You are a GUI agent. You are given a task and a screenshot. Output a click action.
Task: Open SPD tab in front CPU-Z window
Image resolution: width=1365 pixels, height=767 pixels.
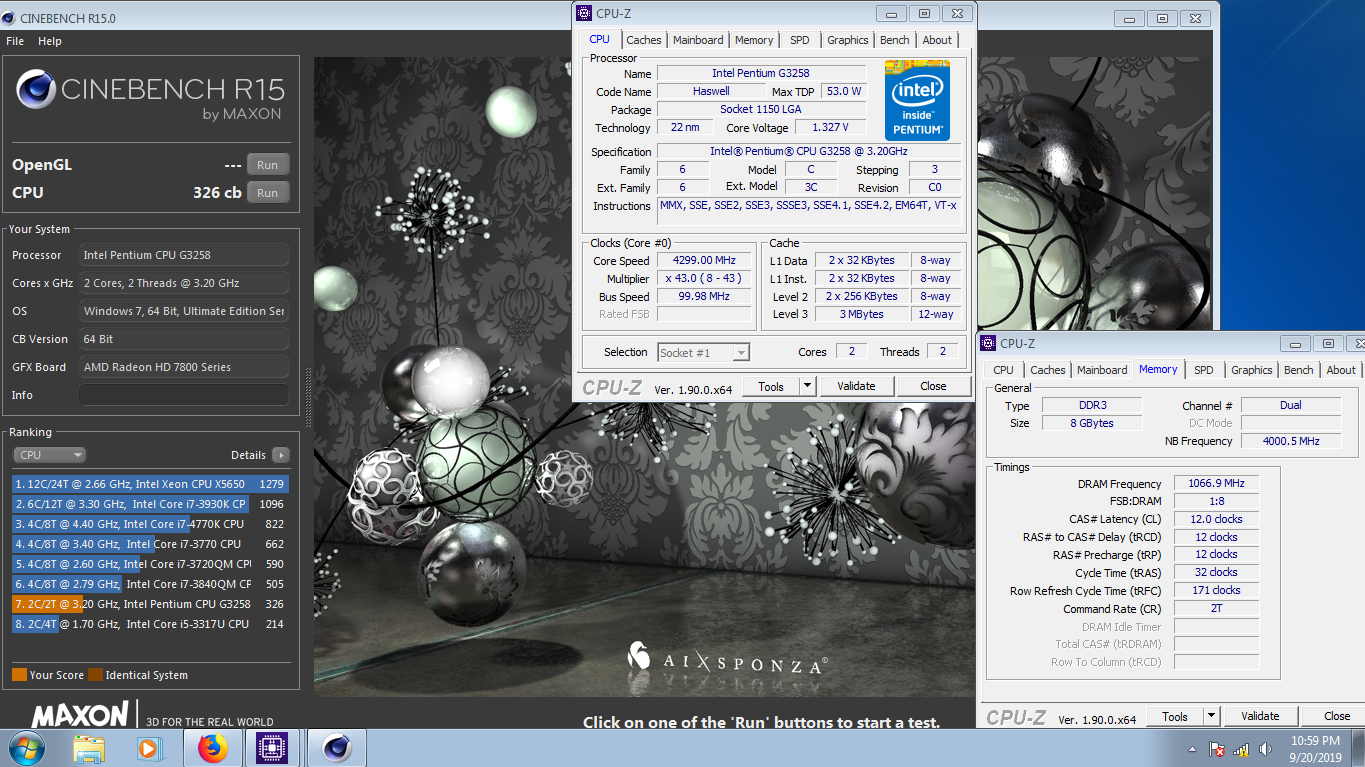point(800,40)
